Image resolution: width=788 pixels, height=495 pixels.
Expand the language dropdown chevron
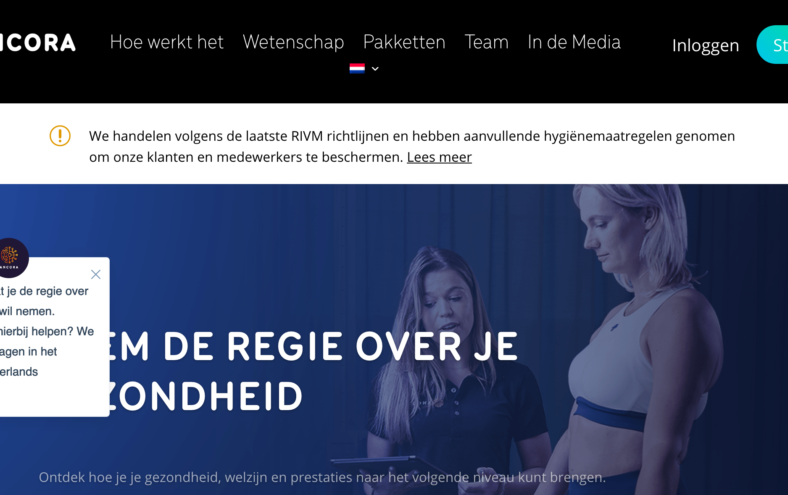pos(375,69)
